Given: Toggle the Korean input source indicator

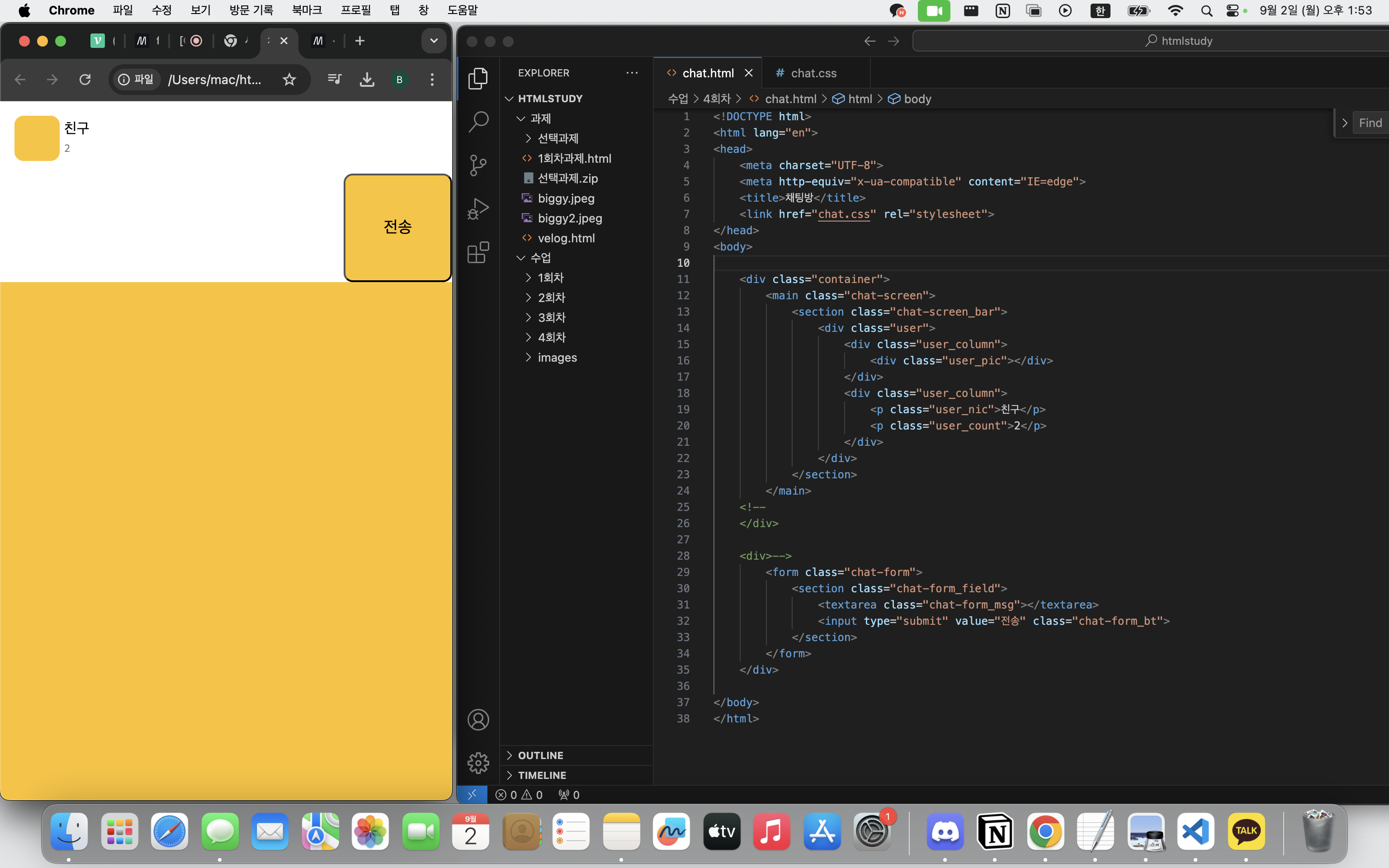Looking at the screenshot, I should click(1100, 10).
